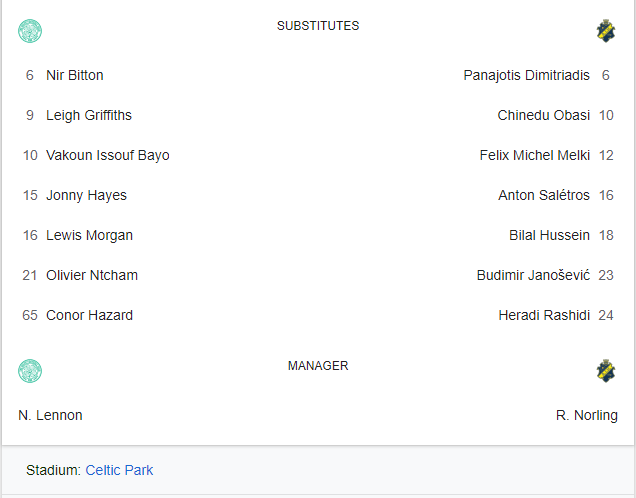This screenshot has height=498, width=636.
Task: Click the Celtic crest beside Substitutes heading
Action: pos(30,31)
